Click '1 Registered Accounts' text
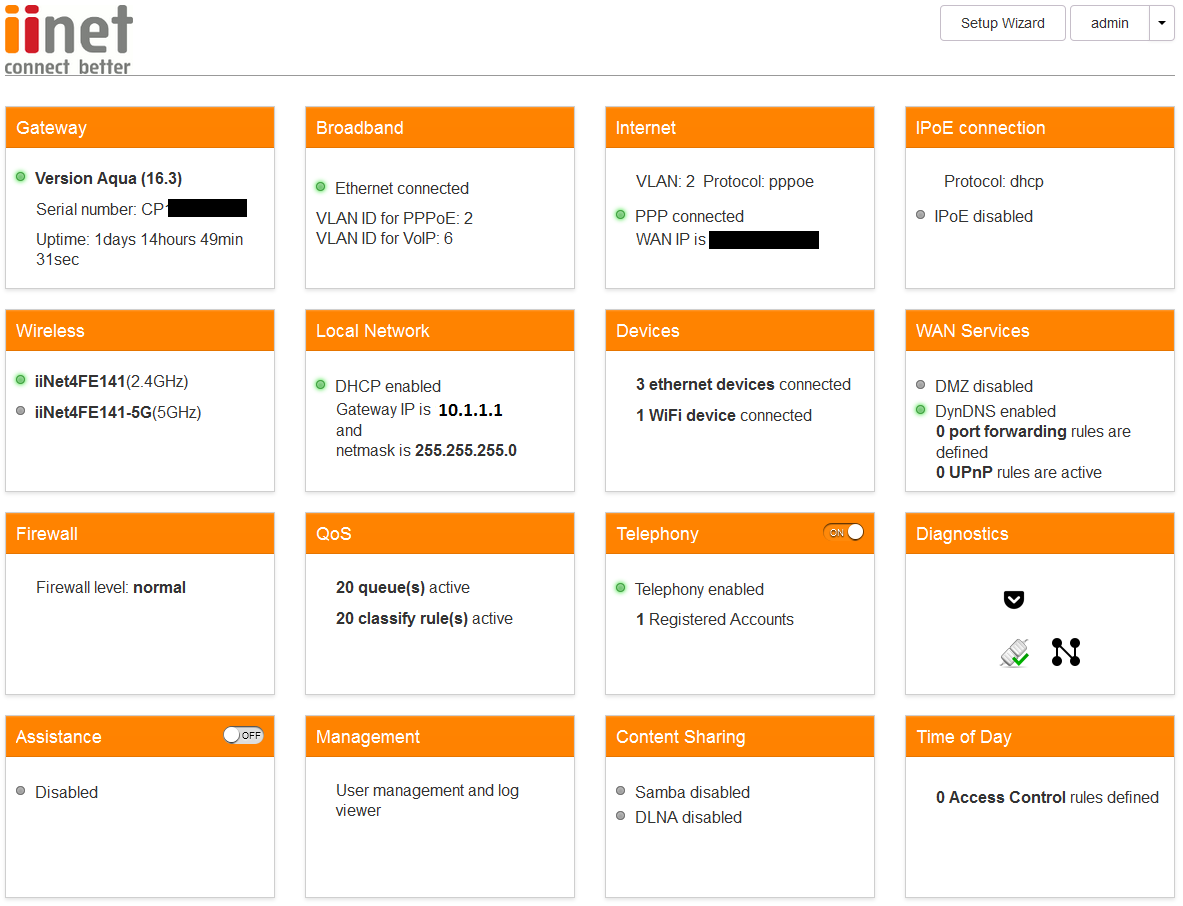Screen dimensions: 1183x906 (x=714, y=619)
